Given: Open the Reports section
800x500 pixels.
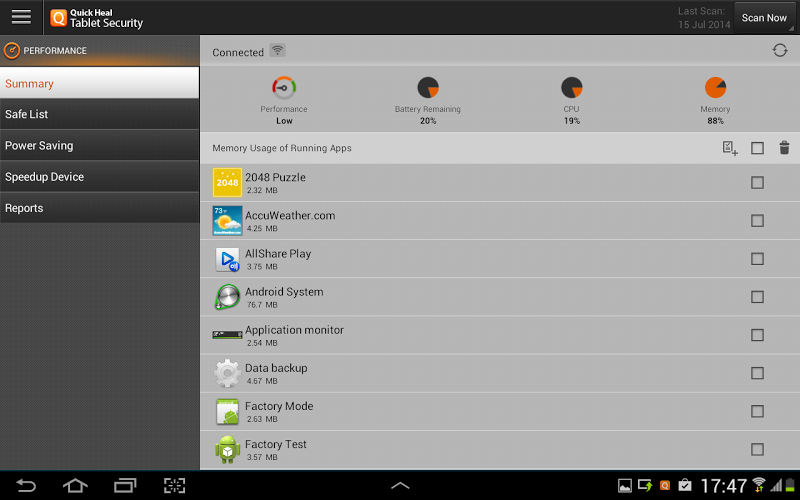Looking at the screenshot, I should 99,208.
